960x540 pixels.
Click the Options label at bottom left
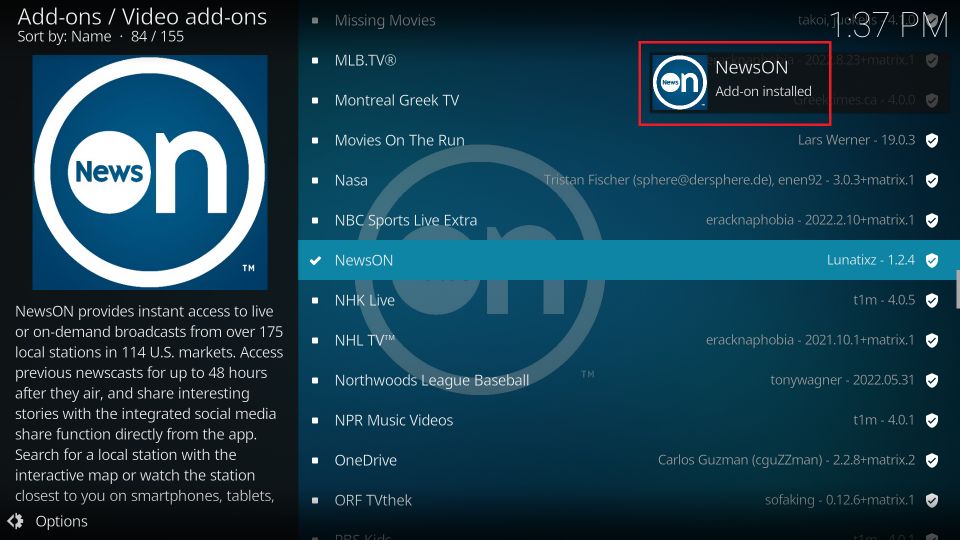(x=61, y=521)
